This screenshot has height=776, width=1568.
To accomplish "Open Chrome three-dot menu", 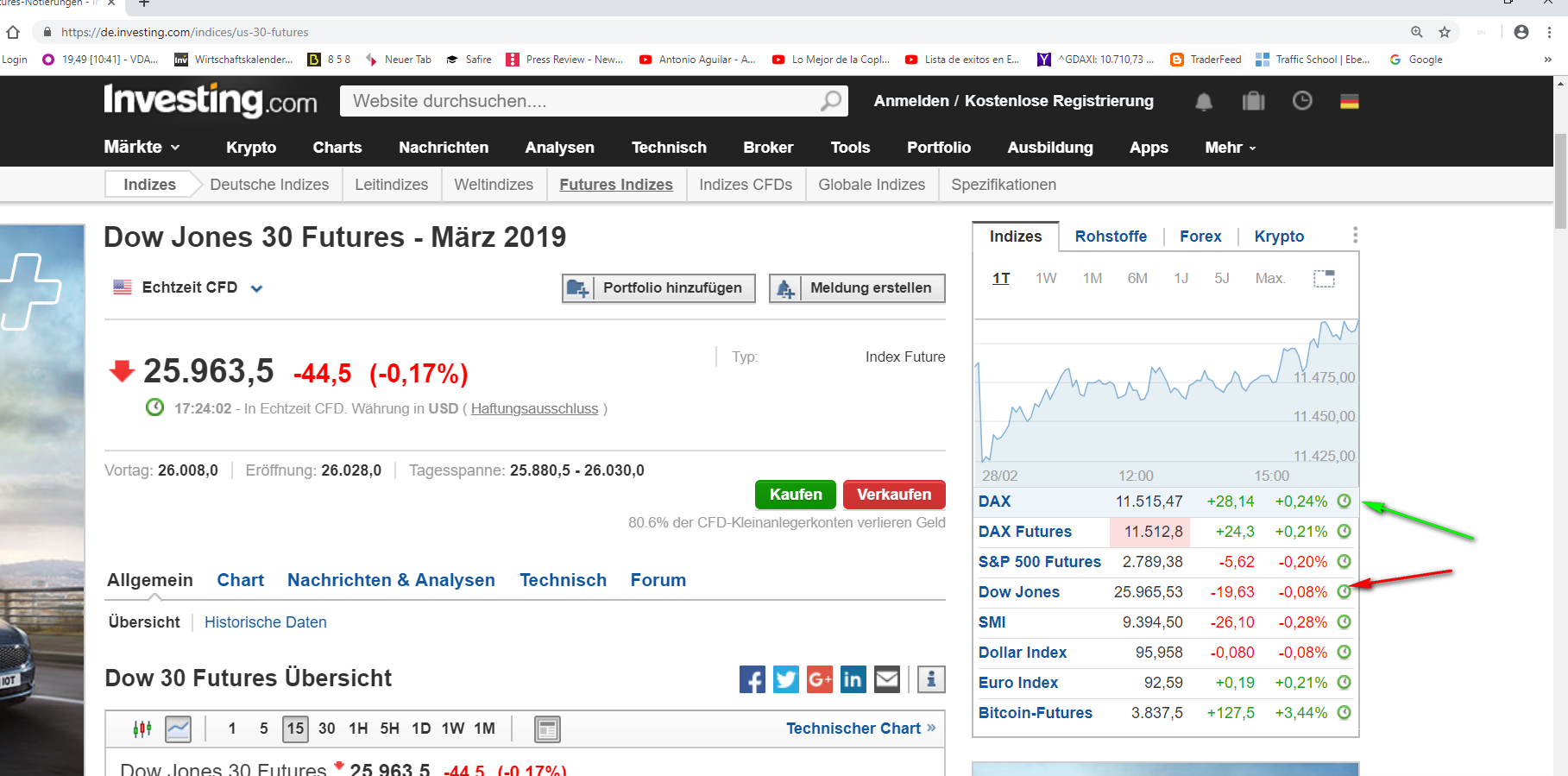I will coord(1550,32).
